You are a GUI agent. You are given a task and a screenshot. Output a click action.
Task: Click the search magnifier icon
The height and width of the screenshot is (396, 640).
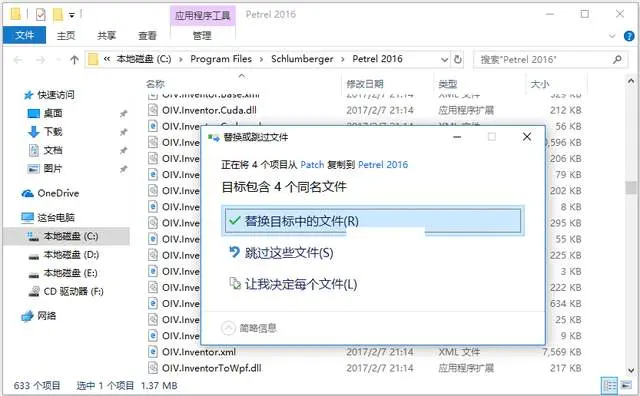click(617, 60)
